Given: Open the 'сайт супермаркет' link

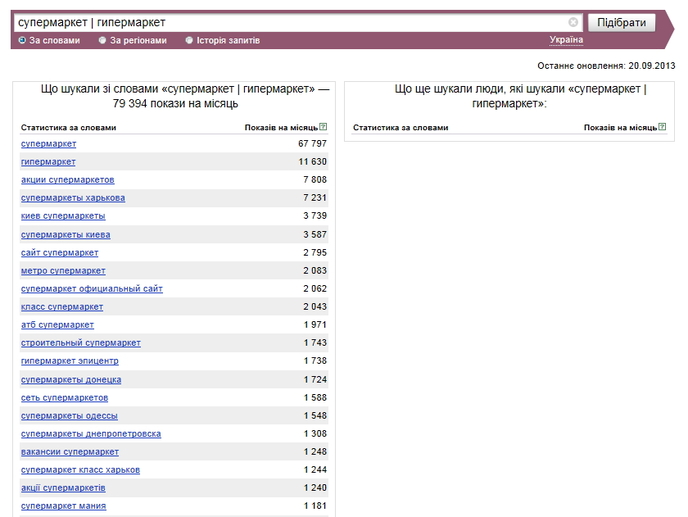Looking at the screenshot, I should coord(60,253).
